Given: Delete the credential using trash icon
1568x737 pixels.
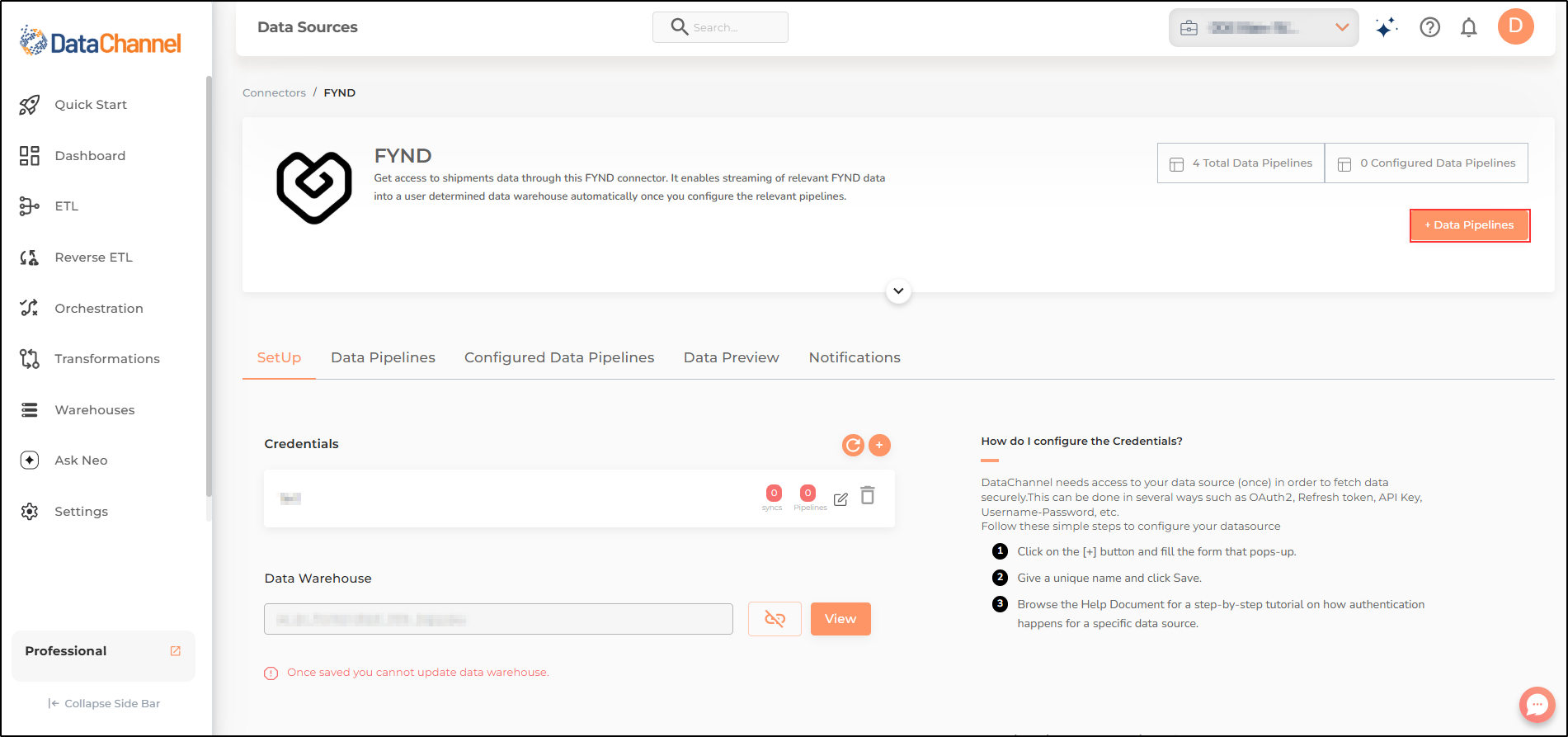Looking at the screenshot, I should pos(868,496).
